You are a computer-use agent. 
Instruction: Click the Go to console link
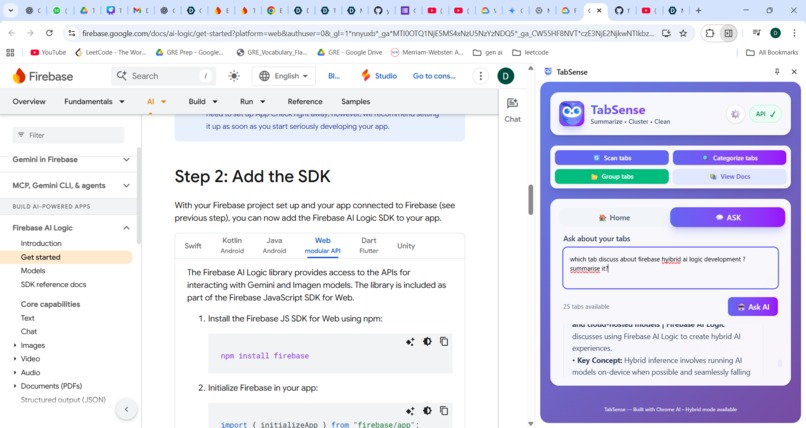[434, 76]
